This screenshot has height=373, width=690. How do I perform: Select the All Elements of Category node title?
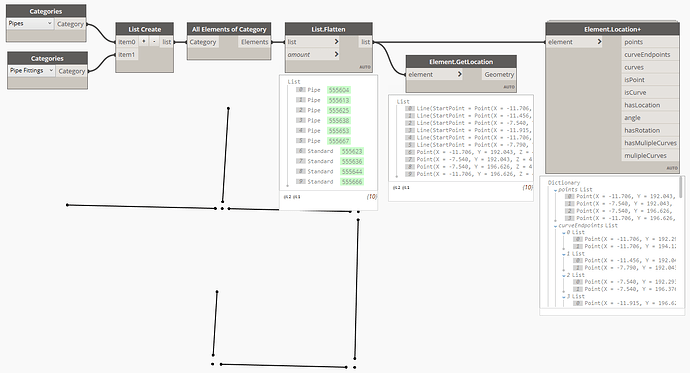(229, 29)
